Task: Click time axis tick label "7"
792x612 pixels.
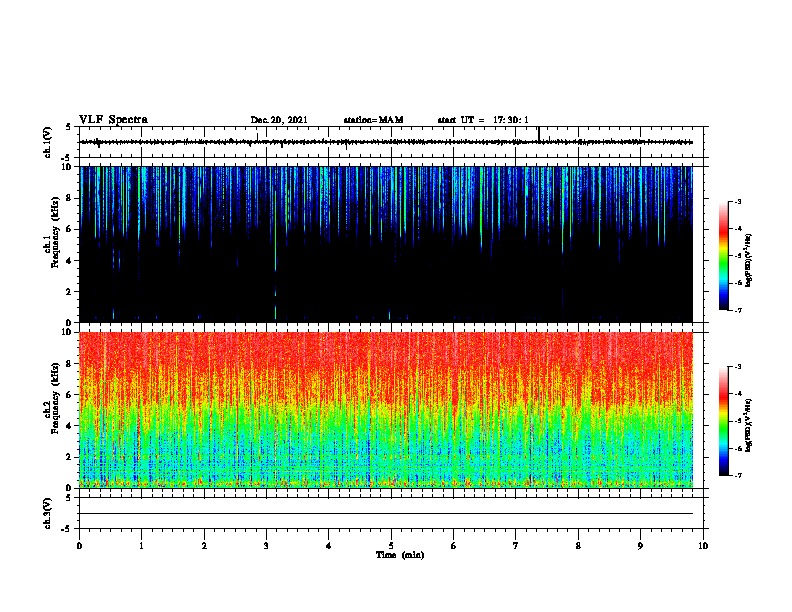Action: click(x=516, y=546)
